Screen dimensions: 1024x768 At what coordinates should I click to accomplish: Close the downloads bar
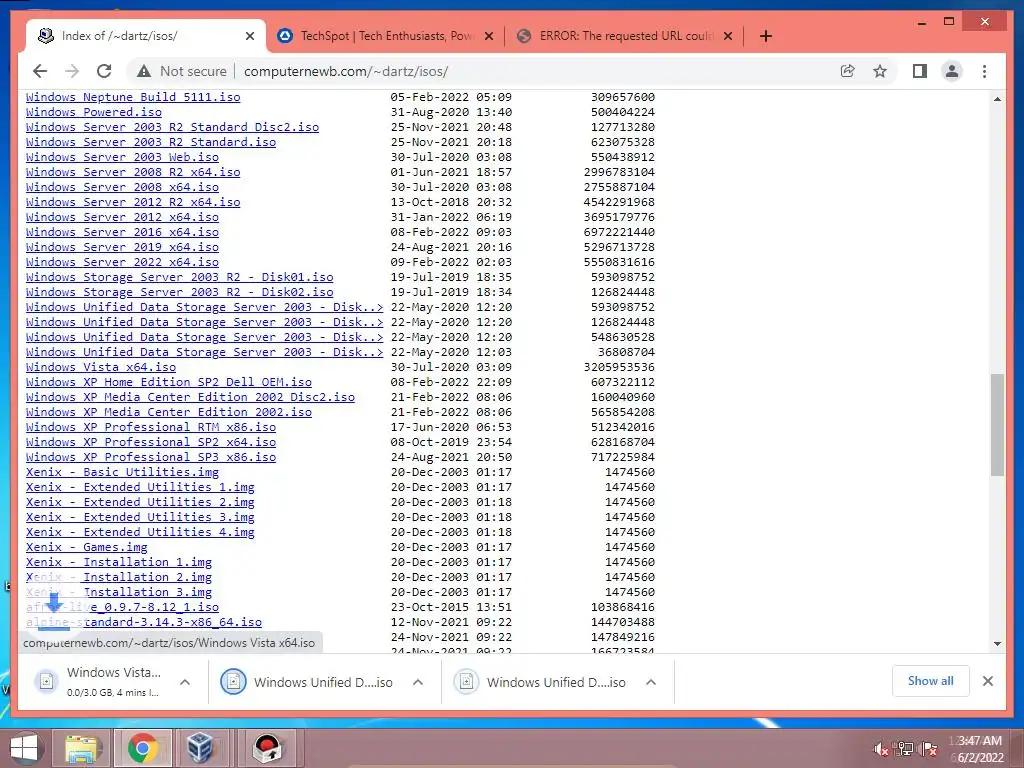[988, 681]
